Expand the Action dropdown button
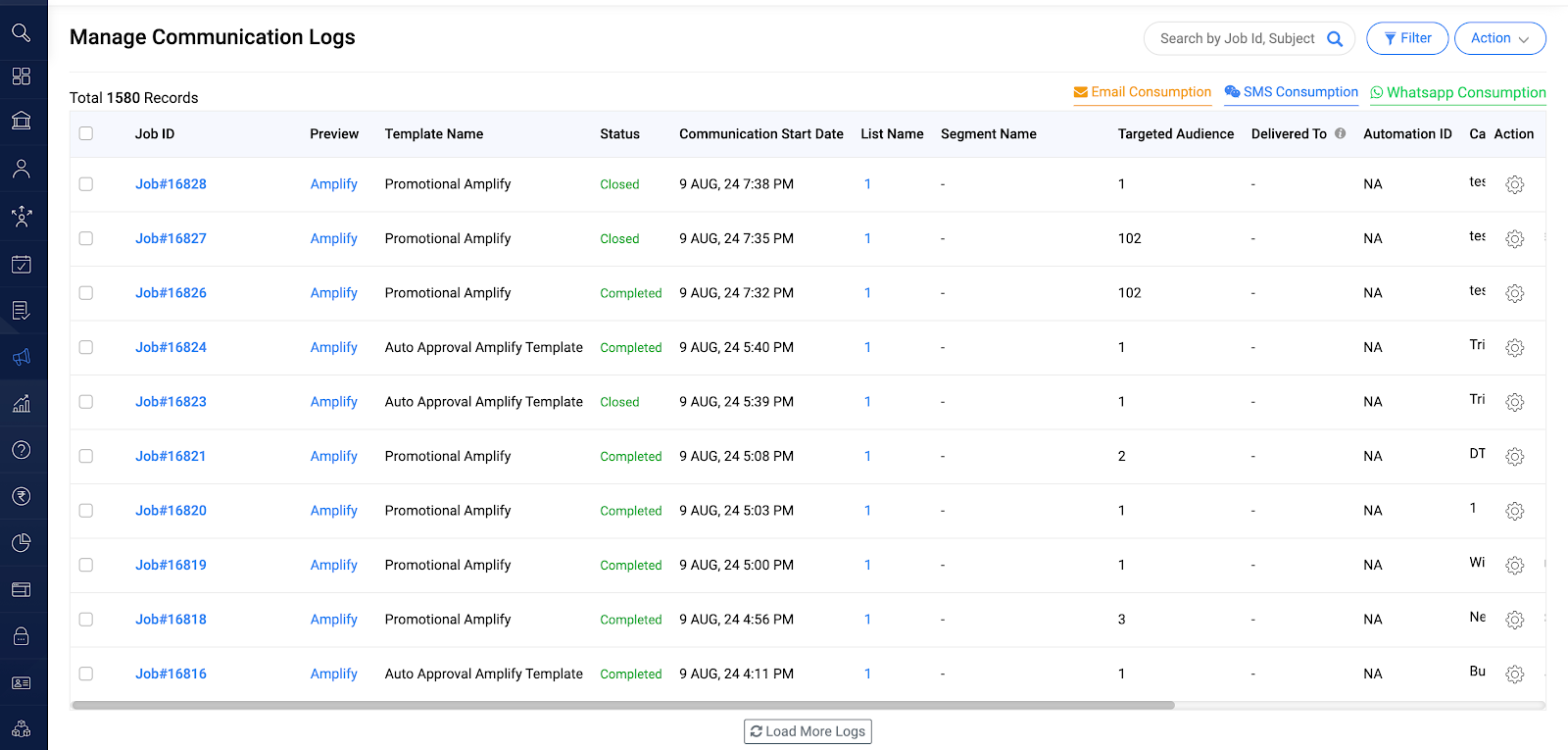Image resolution: width=1568 pixels, height=750 pixels. 1499,38
